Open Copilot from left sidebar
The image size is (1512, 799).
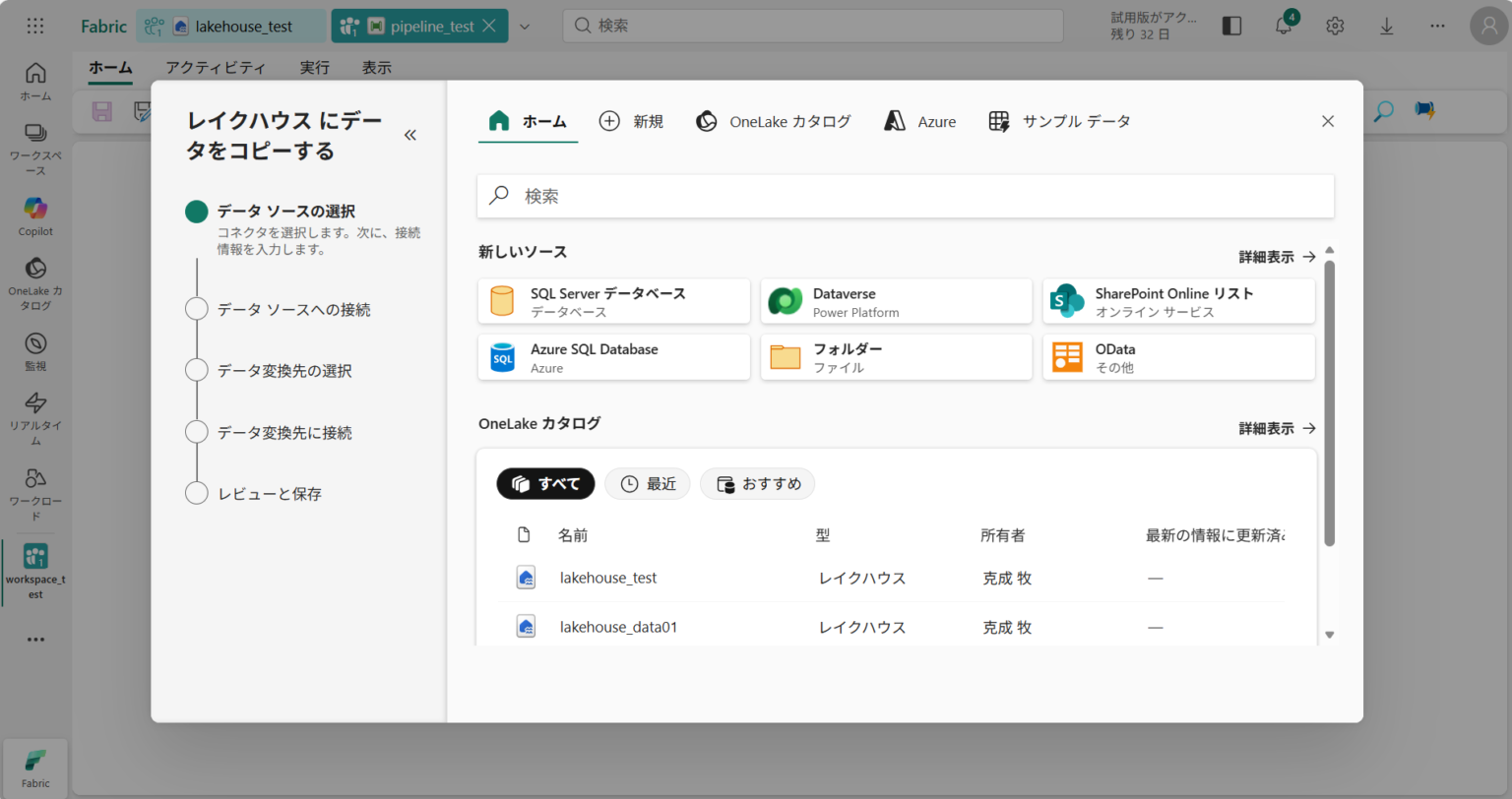click(35, 216)
